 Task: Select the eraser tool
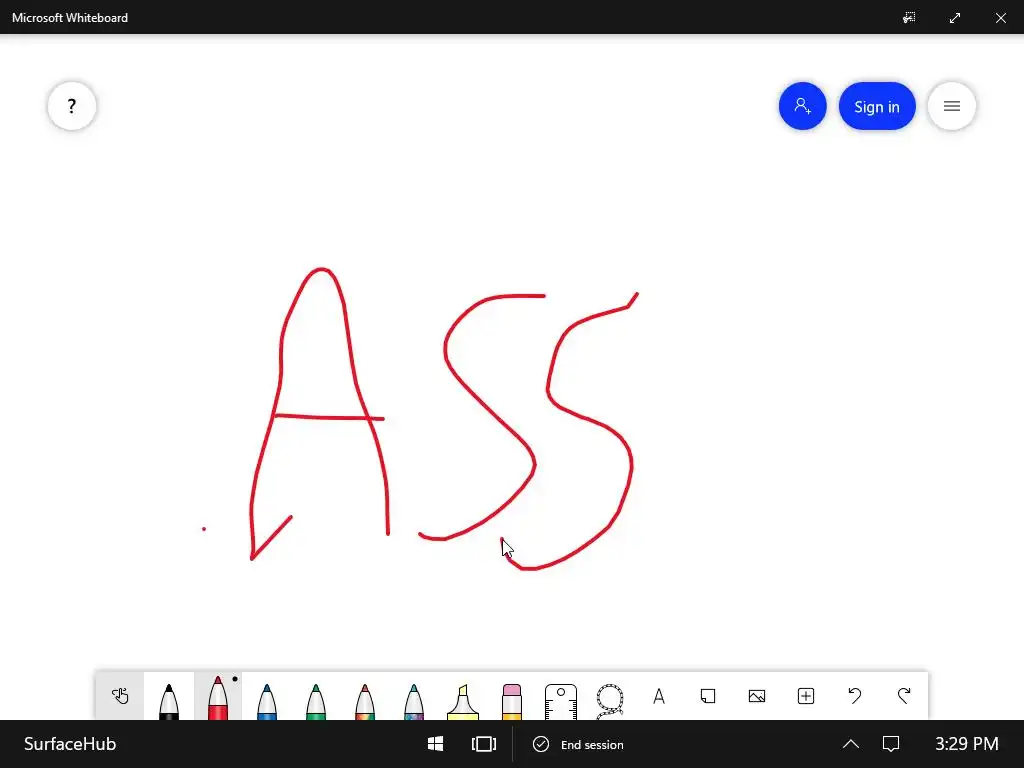click(x=511, y=700)
